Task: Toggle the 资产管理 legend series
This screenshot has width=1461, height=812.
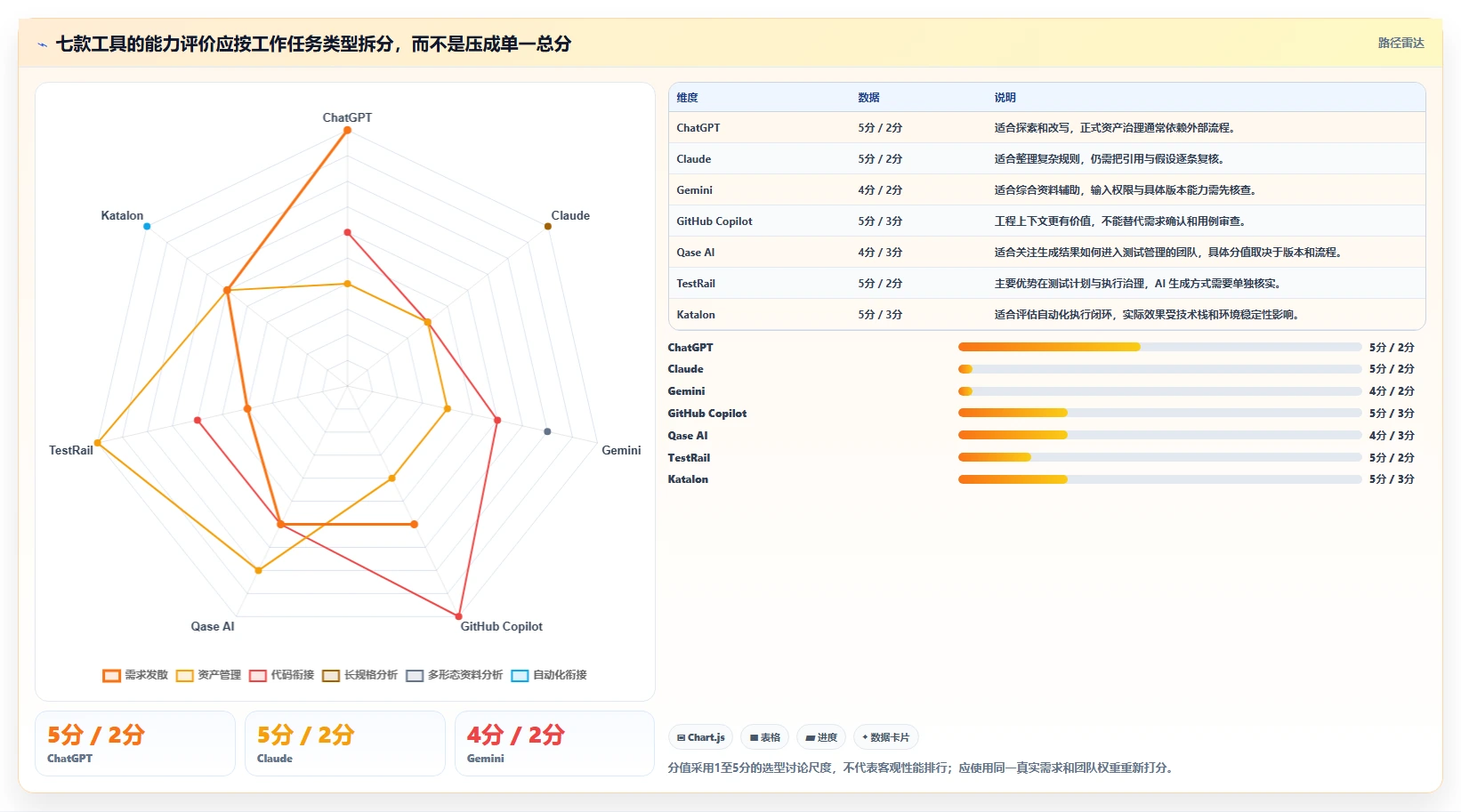Action: pos(209,675)
